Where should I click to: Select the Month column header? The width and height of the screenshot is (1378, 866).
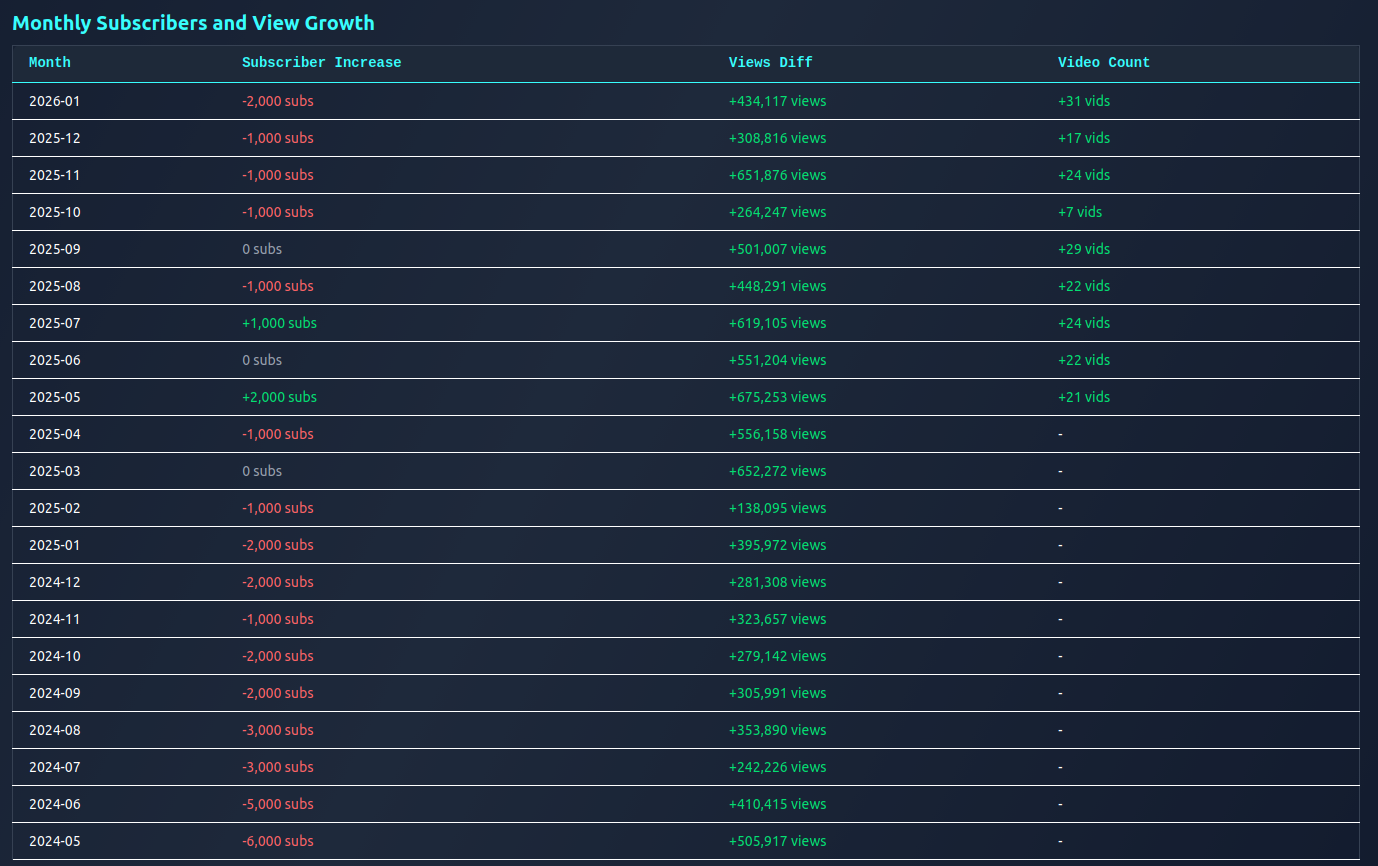(50, 63)
